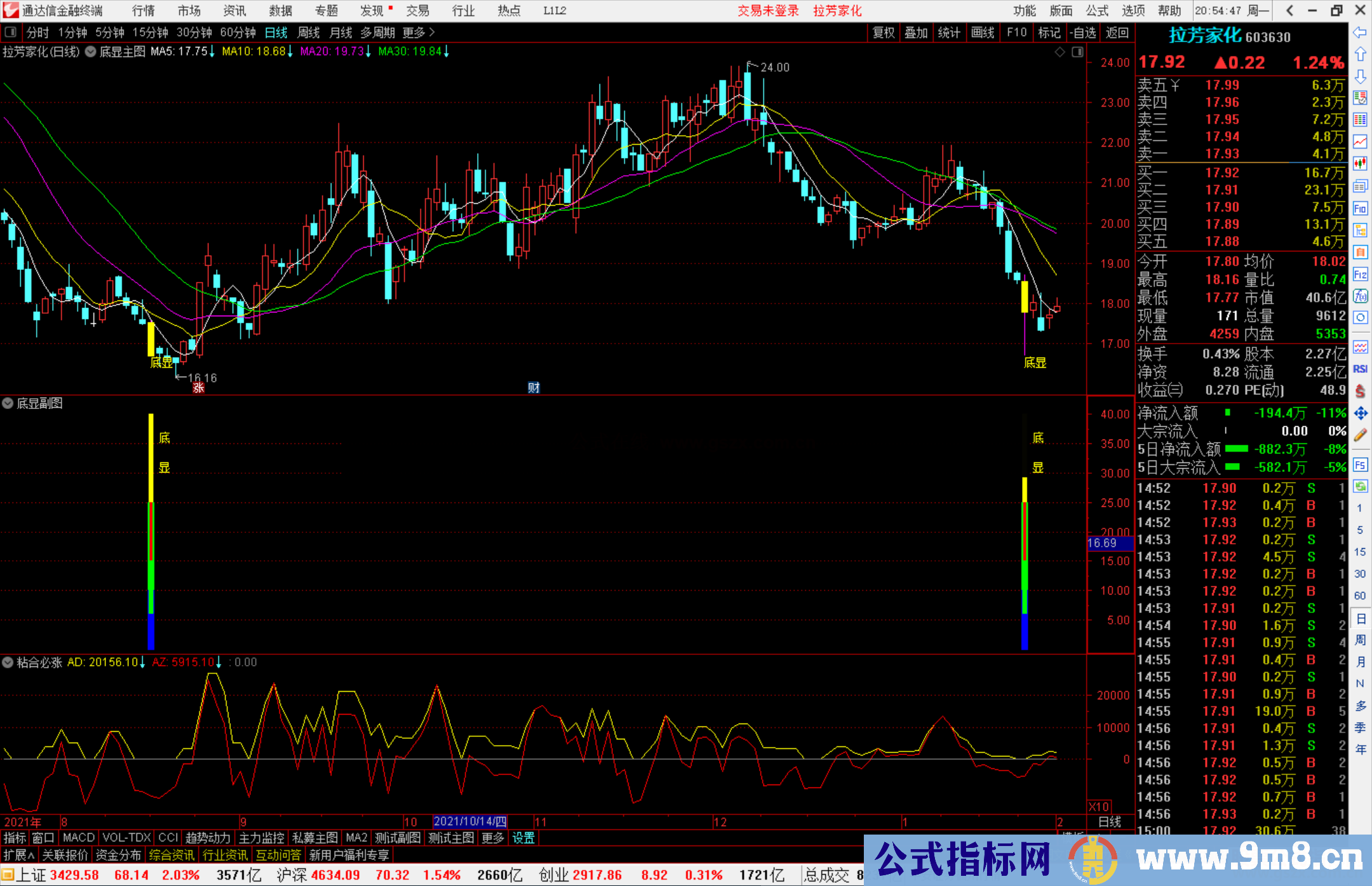Switch to 周 weekly period in sidebar

coord(1361,640)
